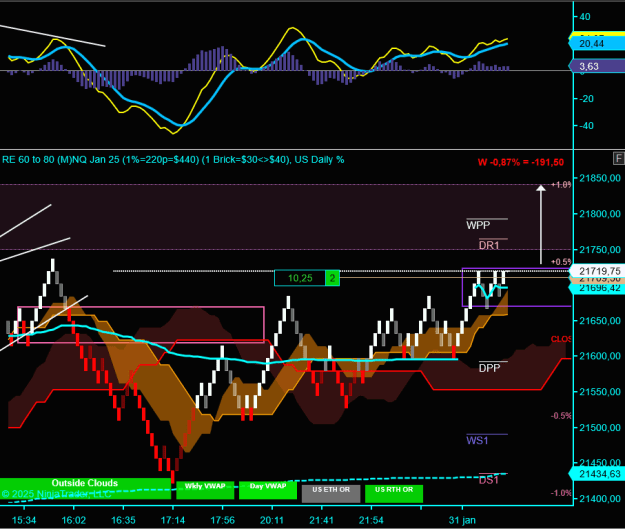Click the 21750,00 price axis label

[x=600, y=250]
